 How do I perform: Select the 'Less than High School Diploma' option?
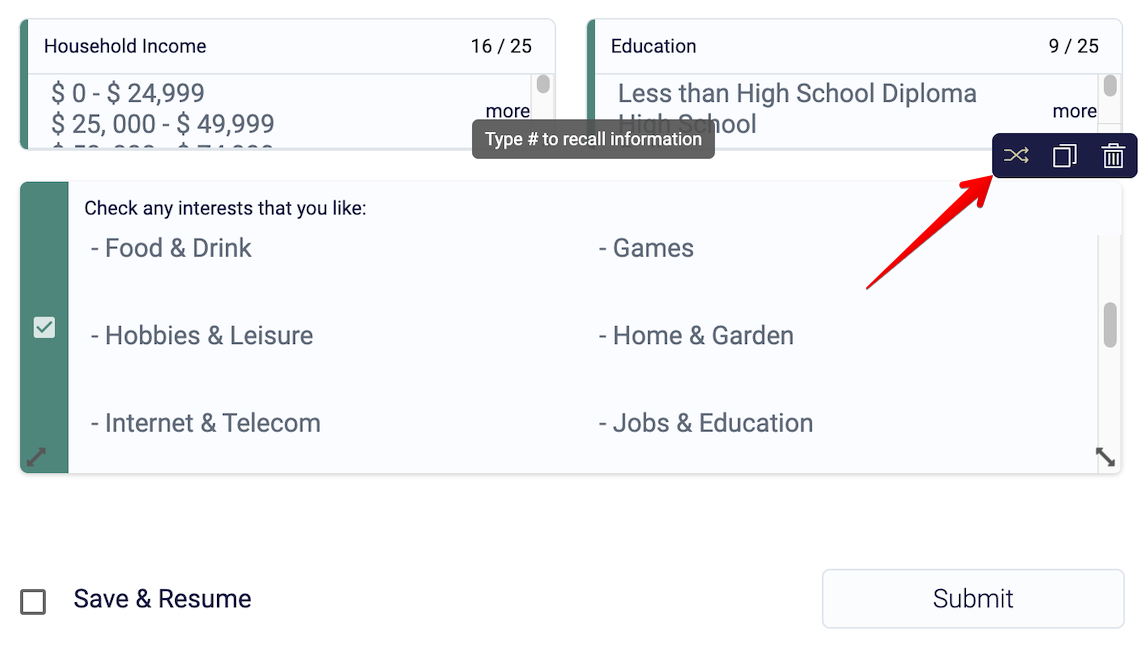pos(797,93)
